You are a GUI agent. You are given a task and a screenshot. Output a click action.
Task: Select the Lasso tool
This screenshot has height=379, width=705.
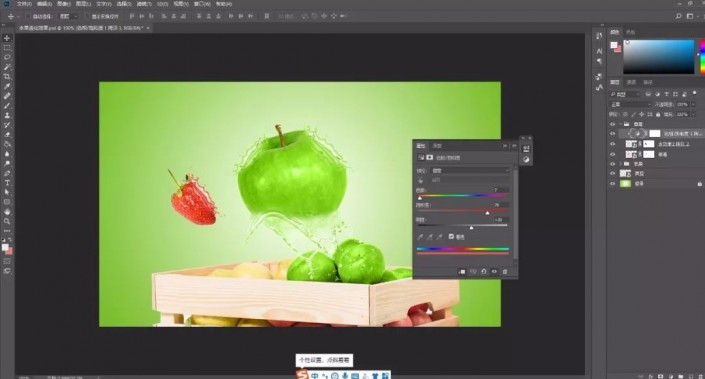7,58
